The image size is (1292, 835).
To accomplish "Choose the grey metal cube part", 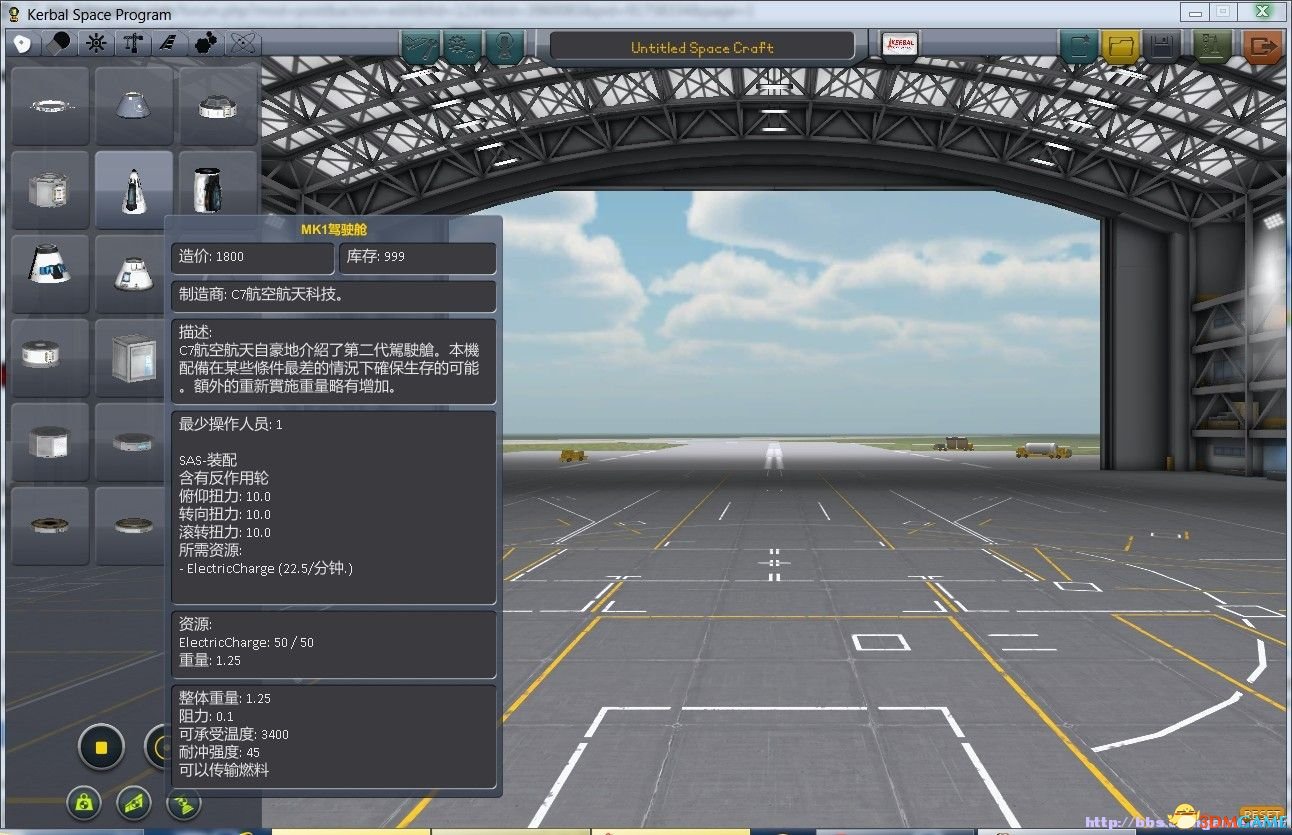I will 130,358.
